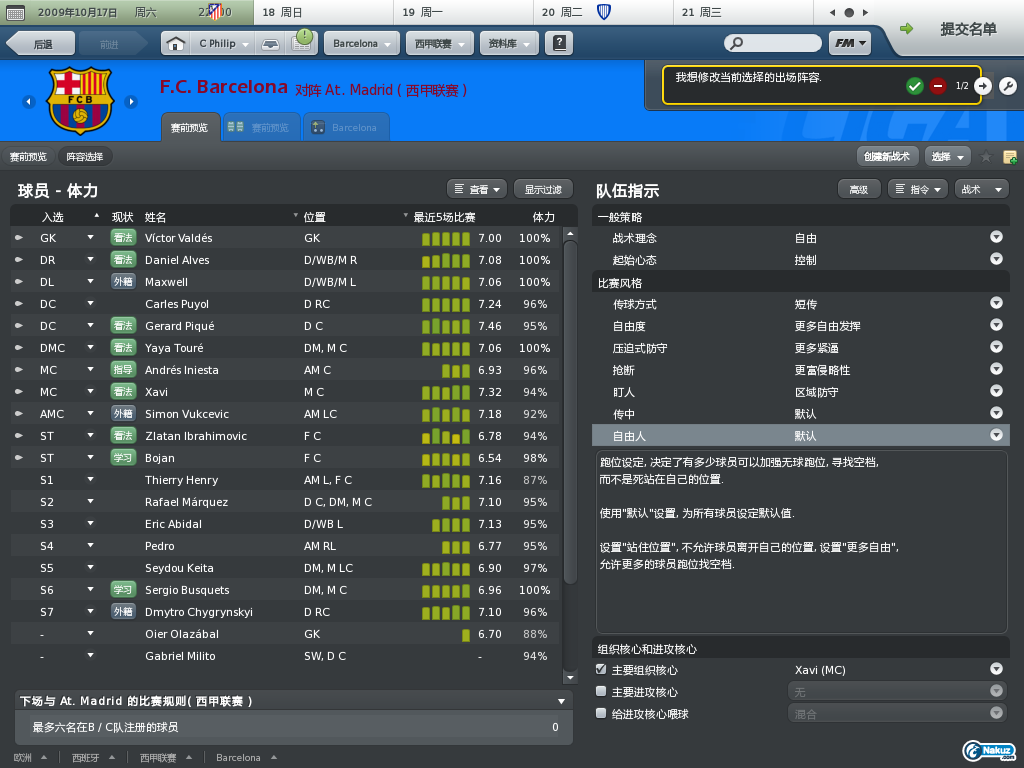Click the form bars for Zlatan Ibrahimovic
Screen dimensions: 1024x768
coord(446,436)
